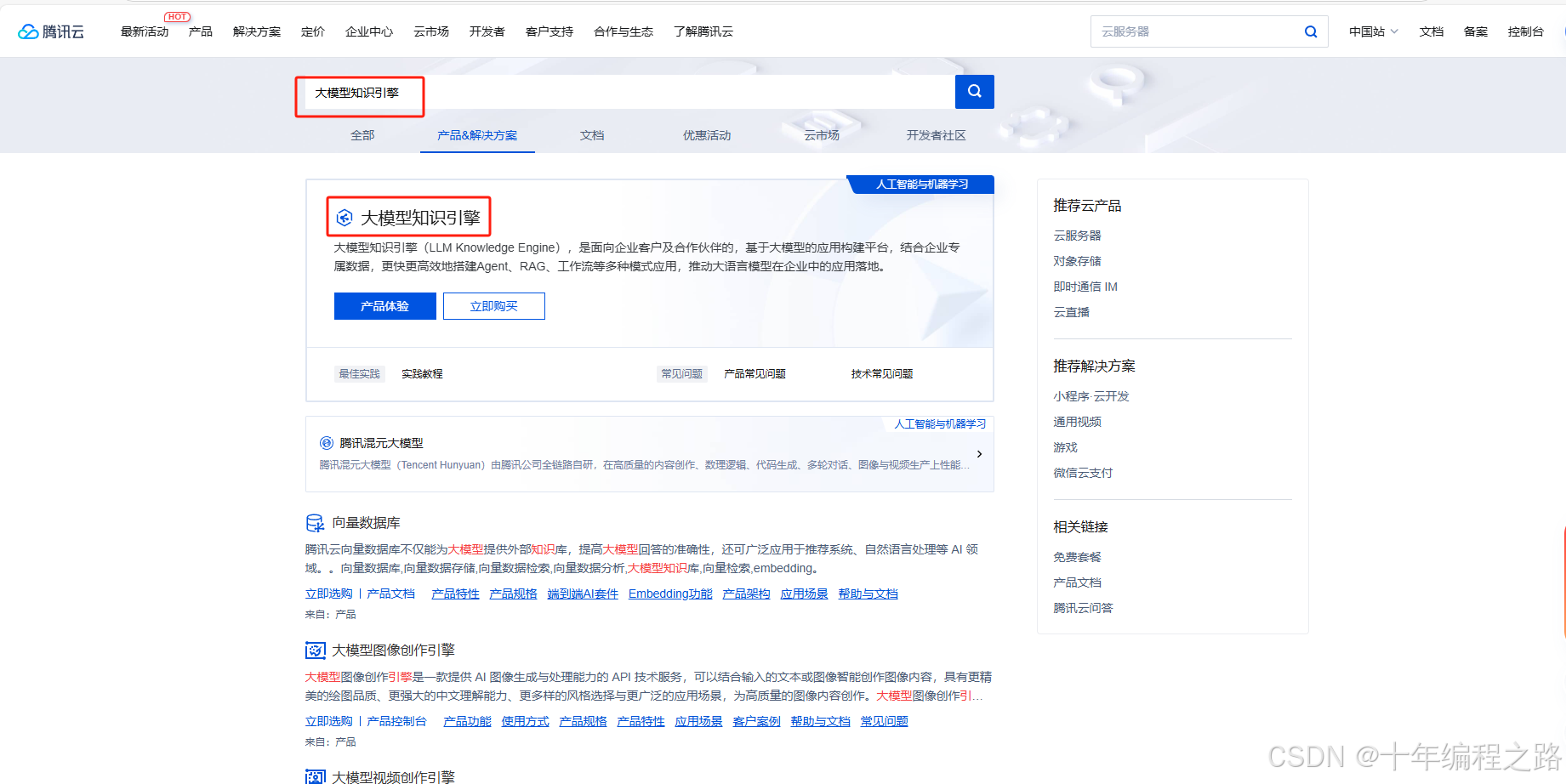Click the 人工智能与机器学习 tag on Hunyuan card
1566x784 pixels.
940,423
